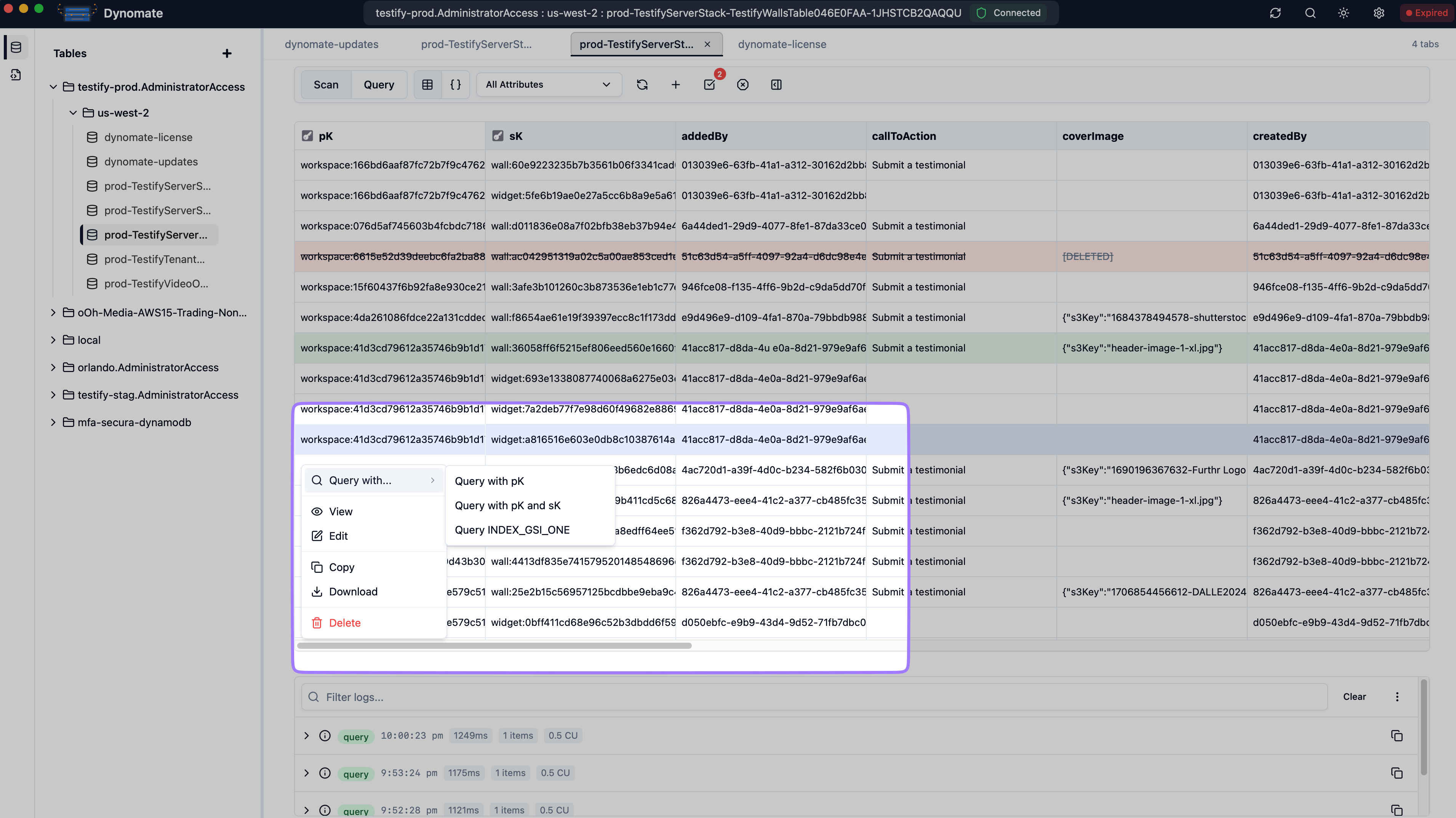1456x818 pixels.
Task: Deselect items via the crossed-circle icon
Action: tap(743, 84)
